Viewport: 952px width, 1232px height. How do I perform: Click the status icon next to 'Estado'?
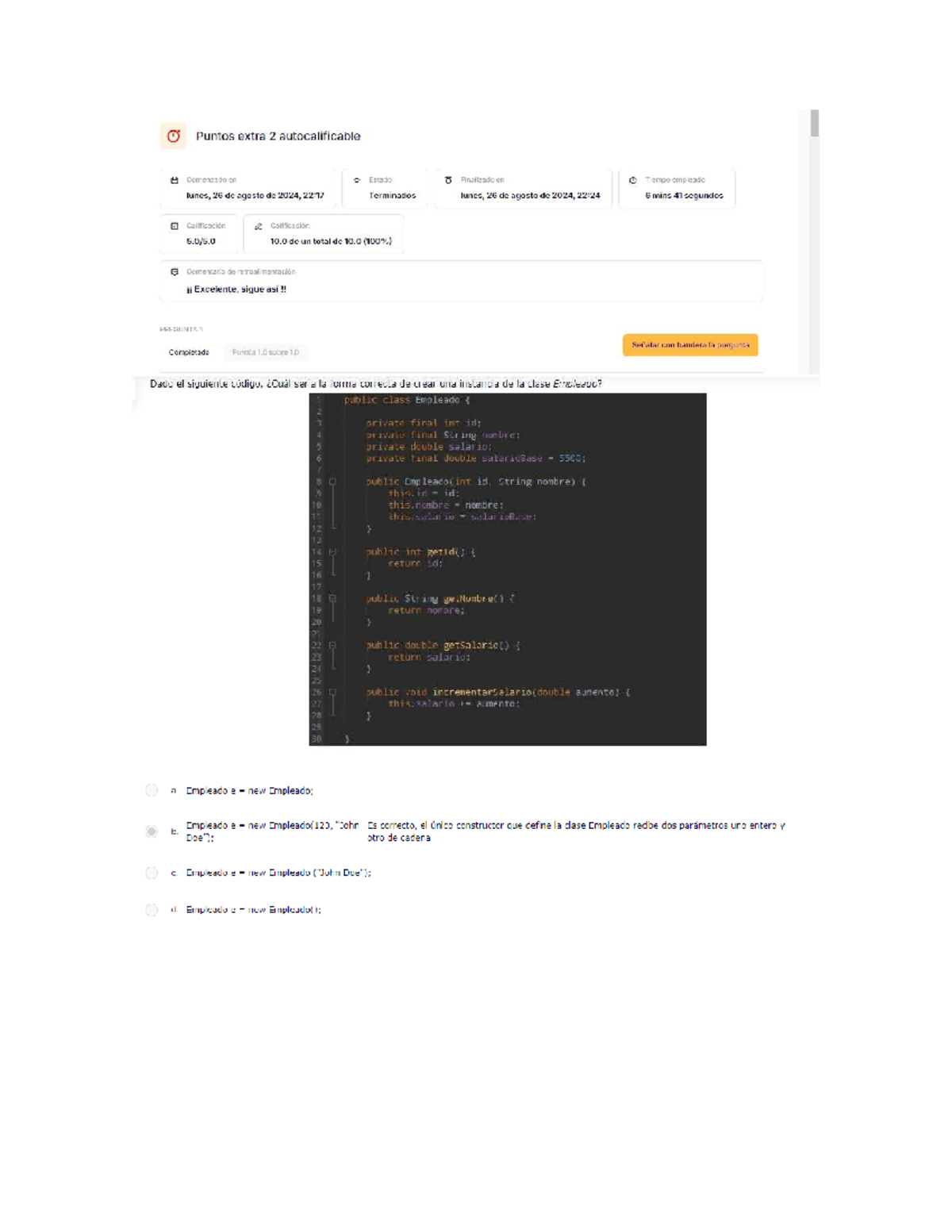pos(357,180)
